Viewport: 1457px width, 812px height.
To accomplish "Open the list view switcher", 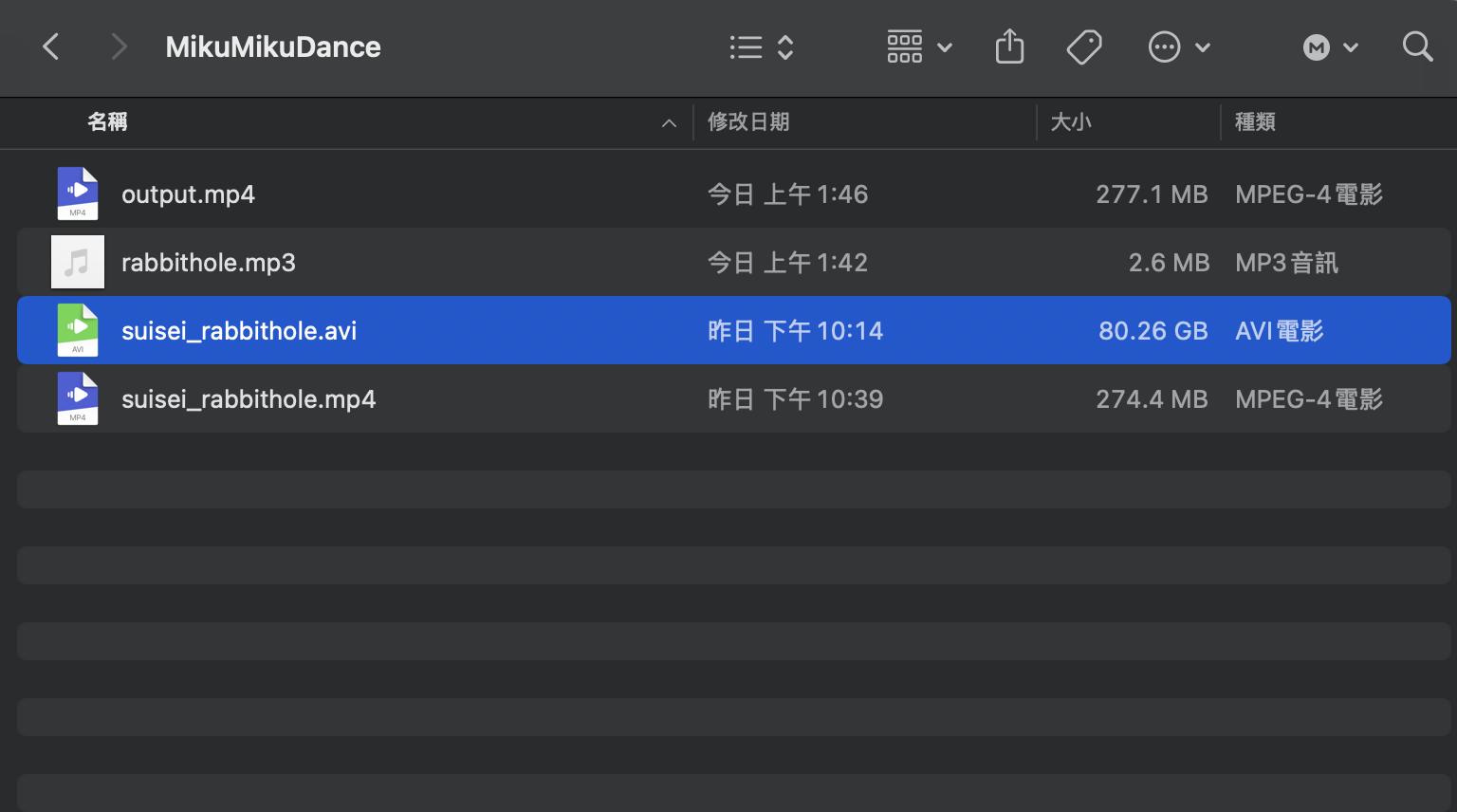I will coord(761,47).
